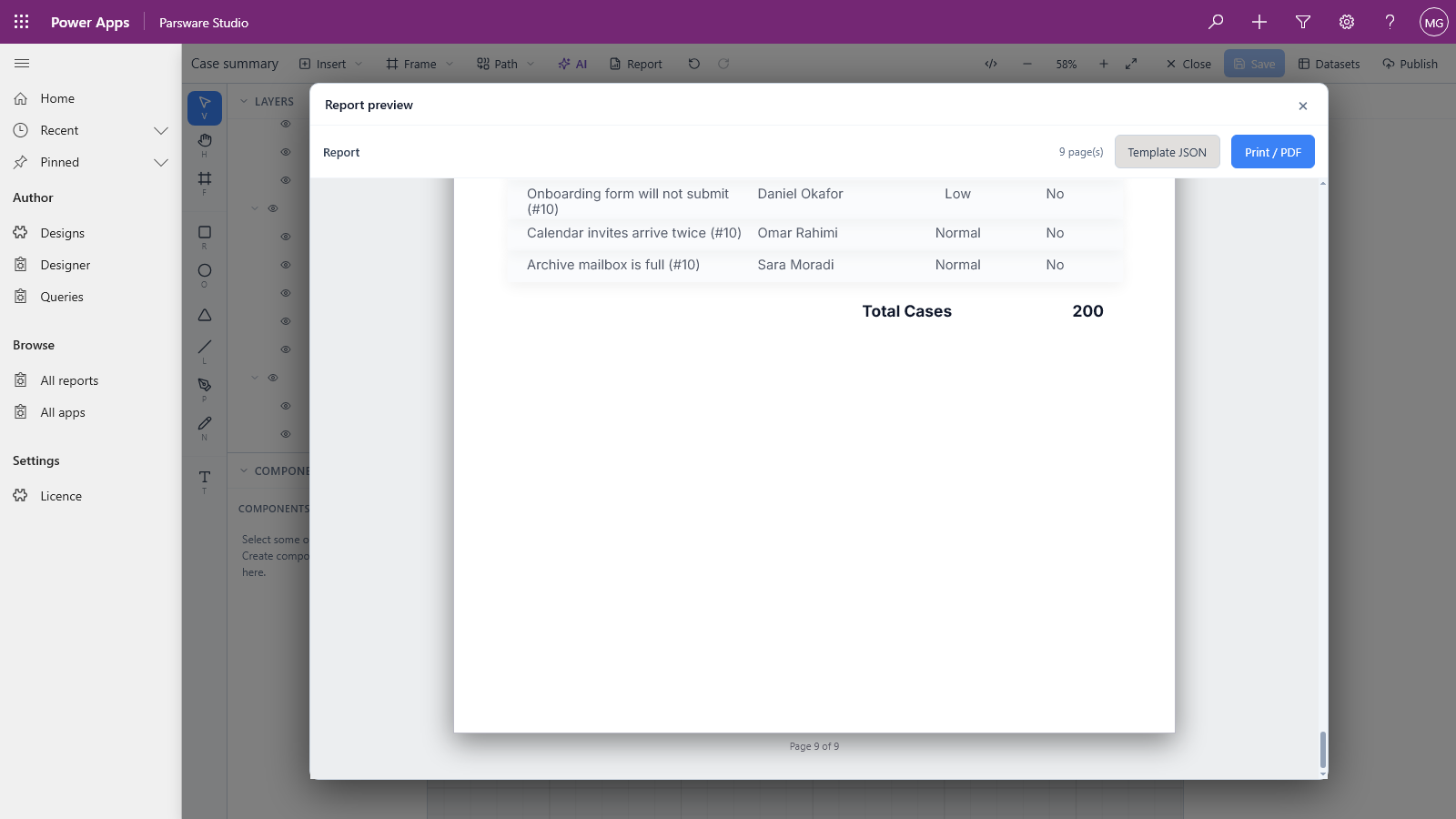Screen dimensions: 1456x819
Task: Open the Datasets button
Action: [x=1329, y=64]
